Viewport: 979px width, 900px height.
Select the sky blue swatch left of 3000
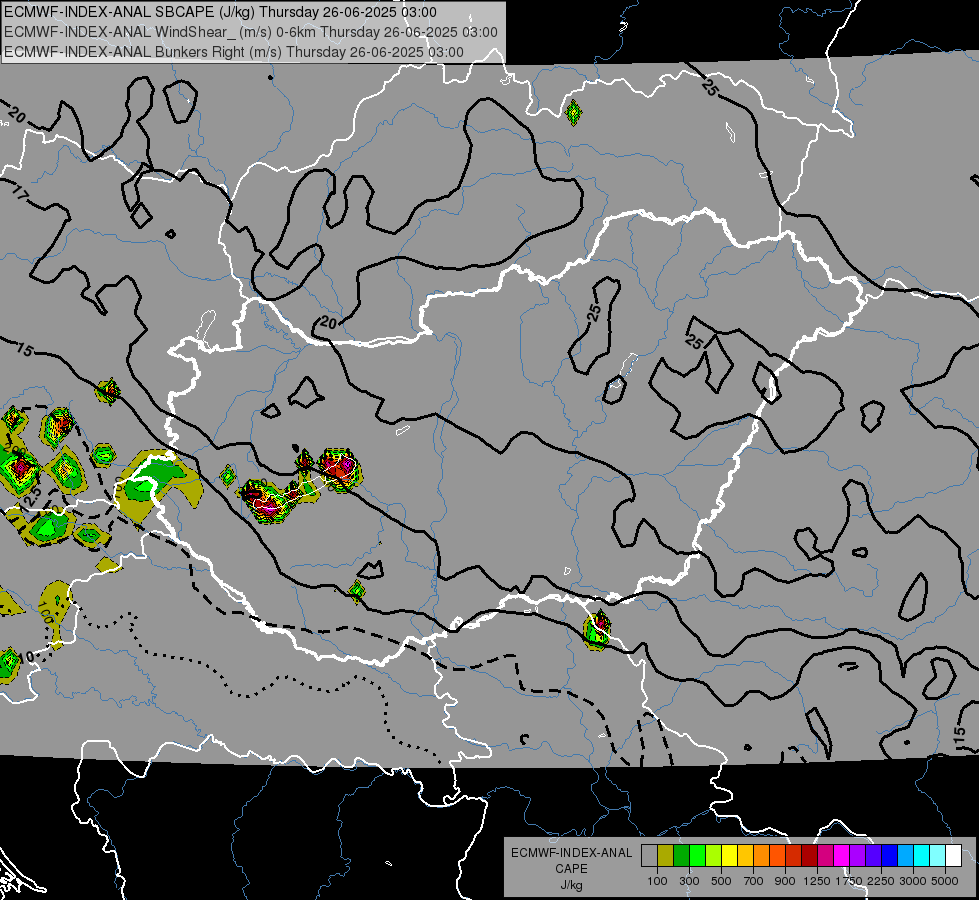905,855
